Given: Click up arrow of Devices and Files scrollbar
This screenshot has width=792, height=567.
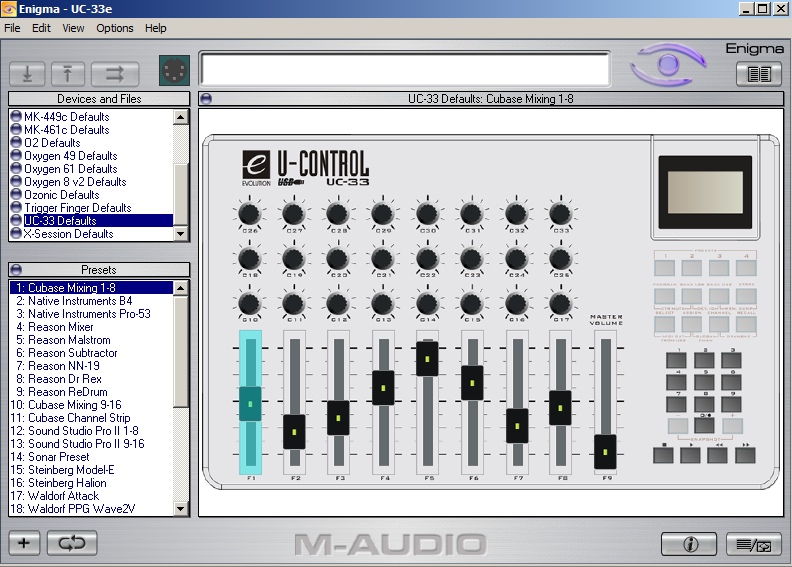Looking at the screenshot, I should (x=181, y=117).
